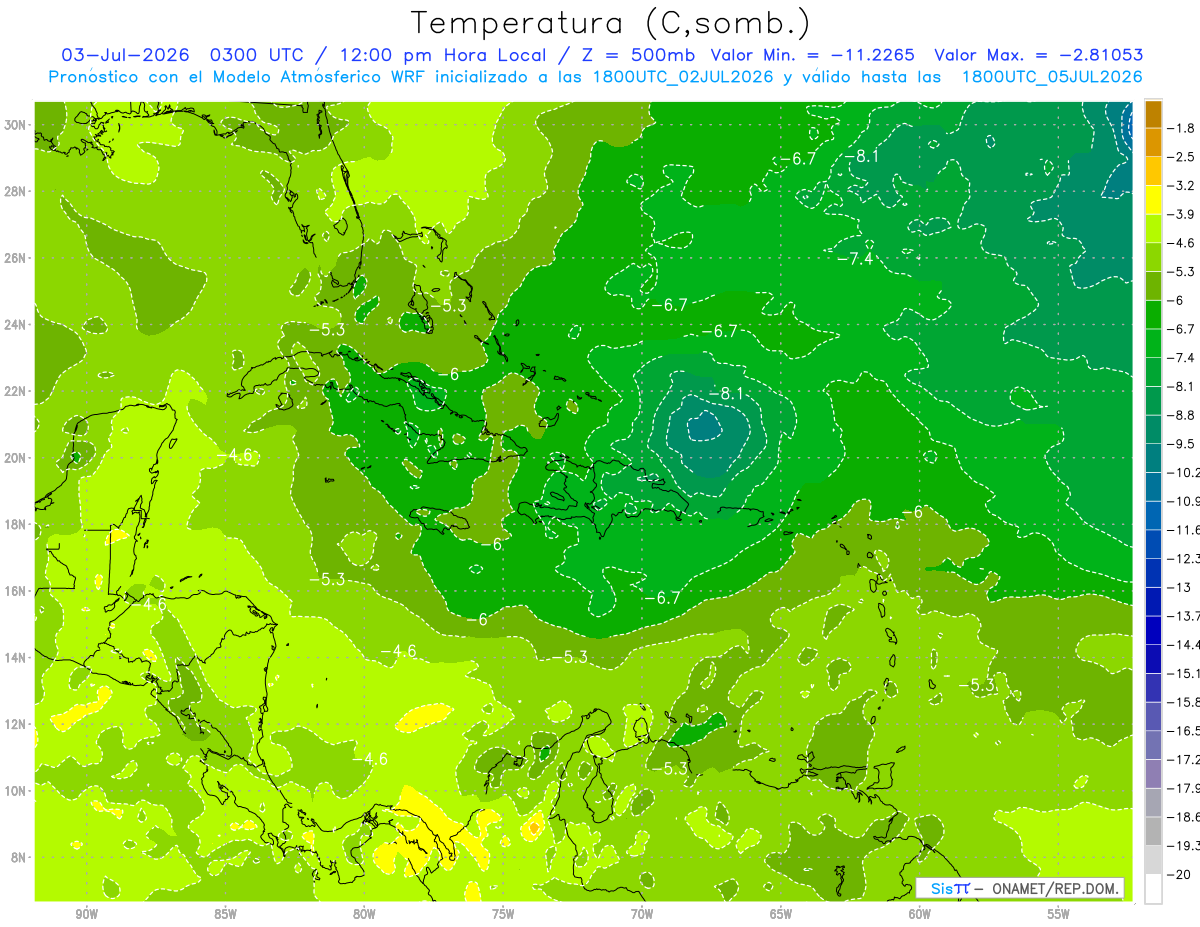Click the 18N latitude axis label
1200x927 pixels.
pos(16,524)
